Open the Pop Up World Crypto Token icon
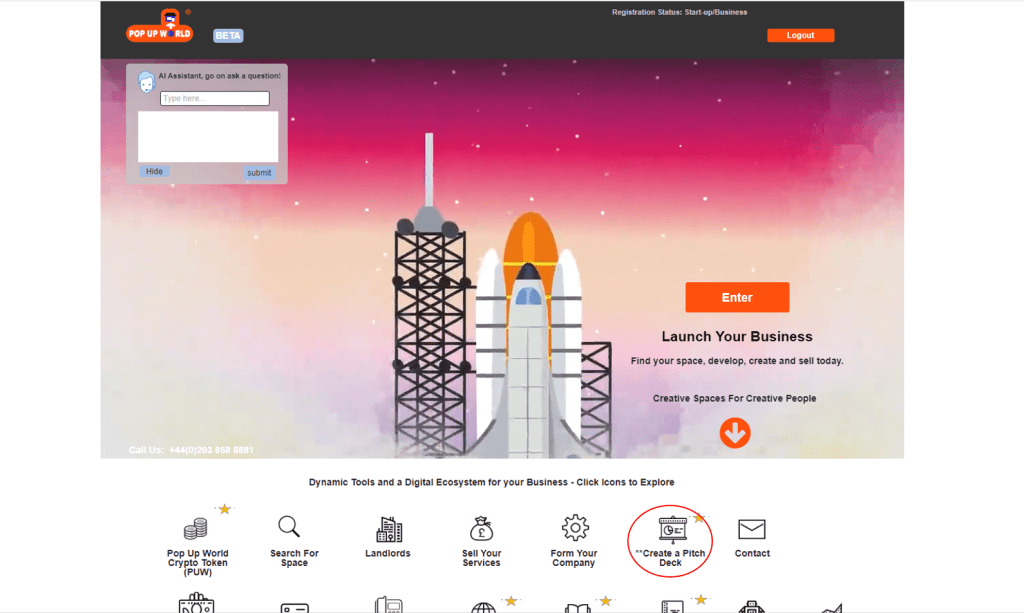1024x613 pixels. [x=196, y=529]
